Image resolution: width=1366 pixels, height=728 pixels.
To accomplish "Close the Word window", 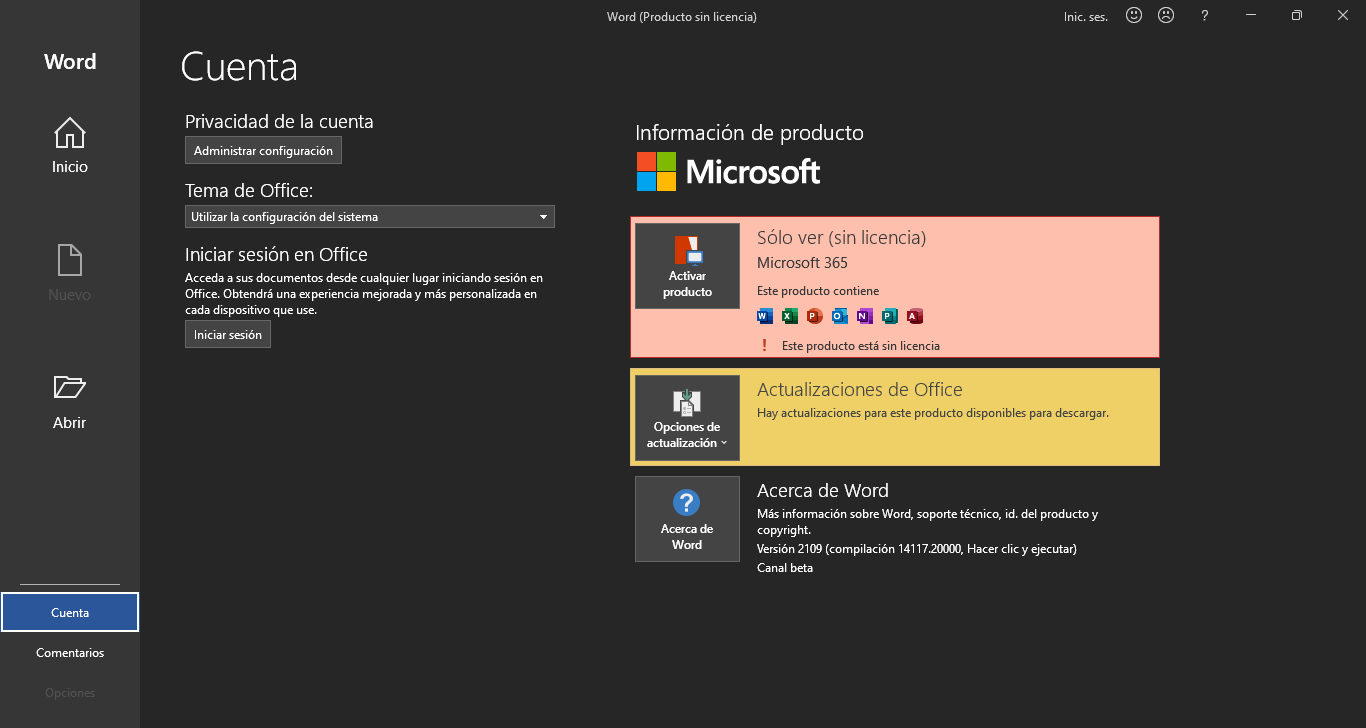I will click(1343, 15).
